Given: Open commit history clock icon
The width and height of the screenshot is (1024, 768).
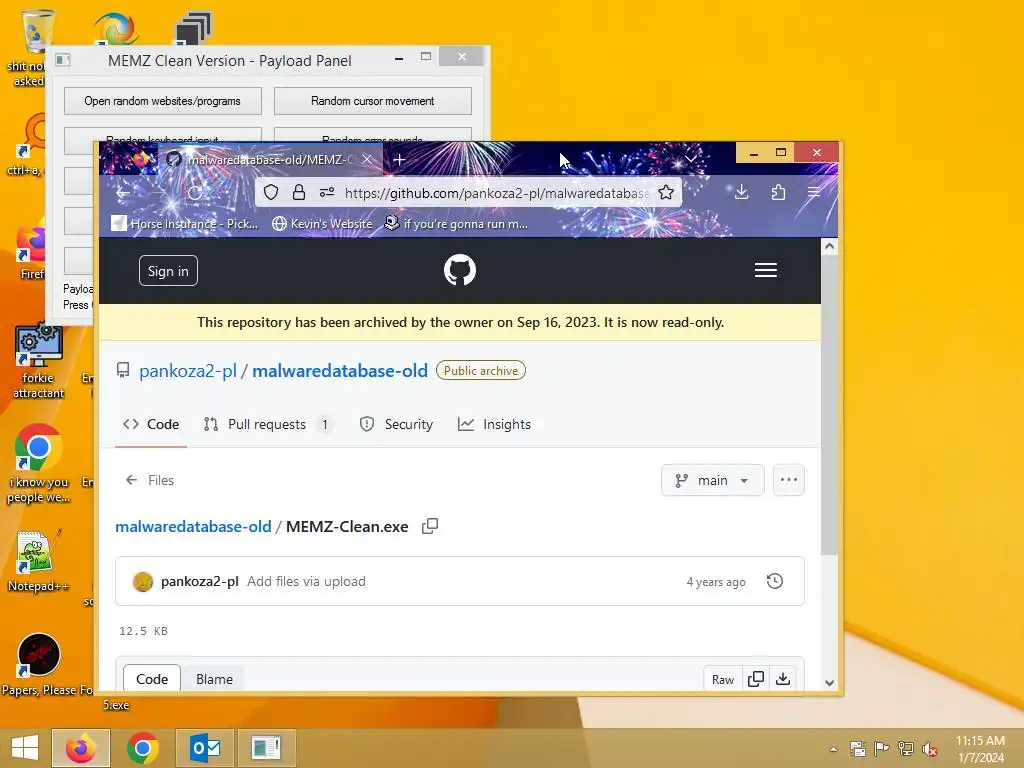Looking at the screenshot, I should click(775, 581).
